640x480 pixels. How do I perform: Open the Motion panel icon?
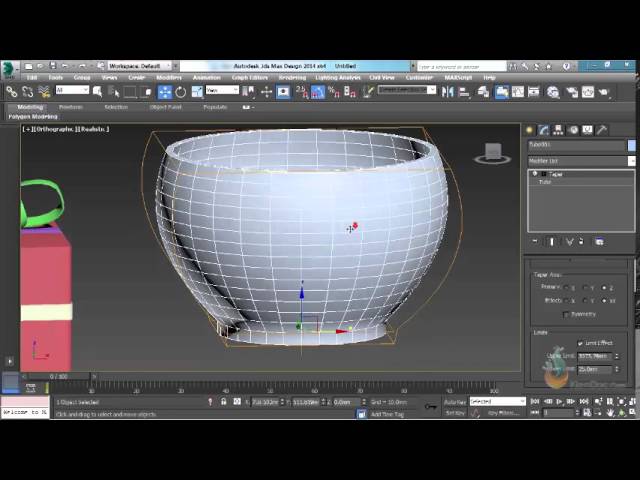(x=573, y=130)
